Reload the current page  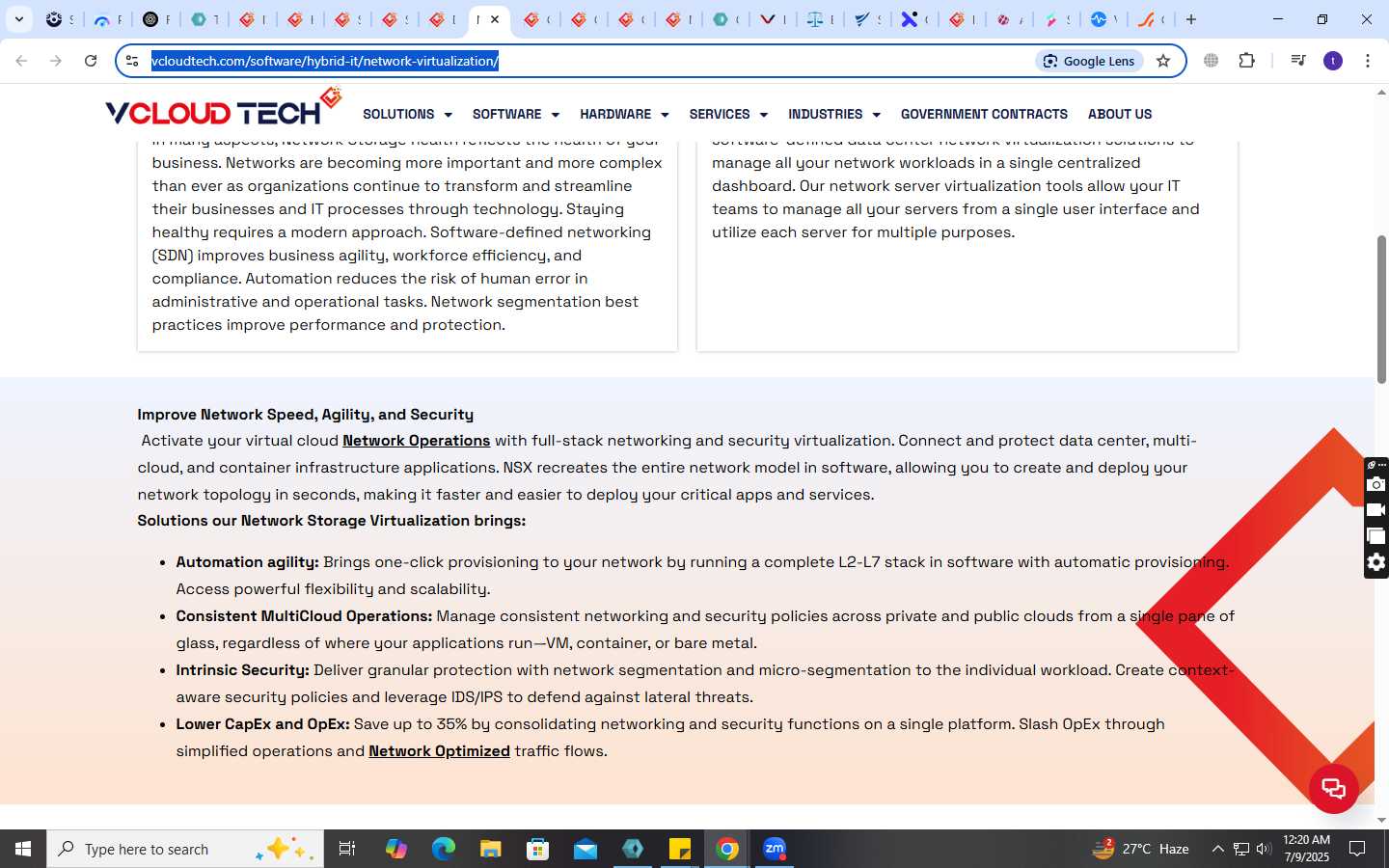(x=91, y=61)
